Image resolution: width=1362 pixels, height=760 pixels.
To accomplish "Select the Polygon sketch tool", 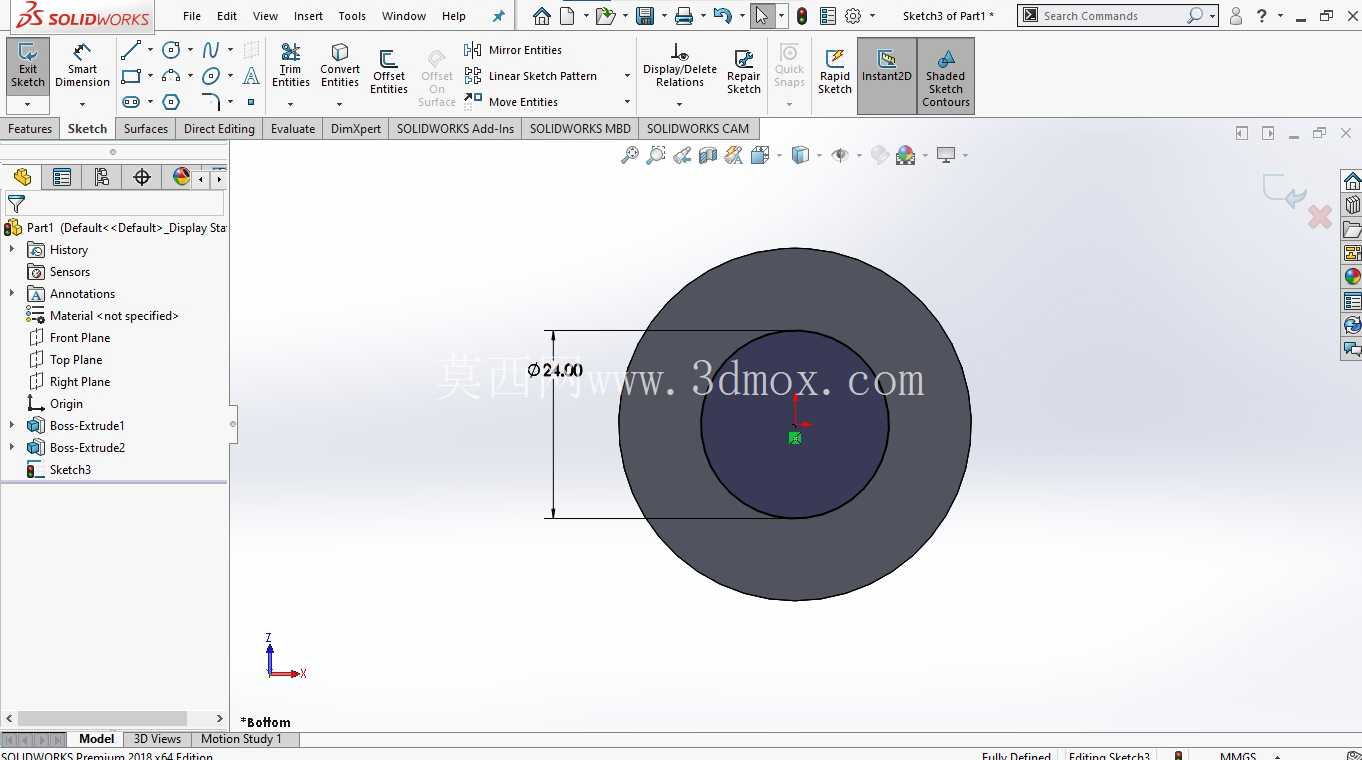I will tap(171, 102).
